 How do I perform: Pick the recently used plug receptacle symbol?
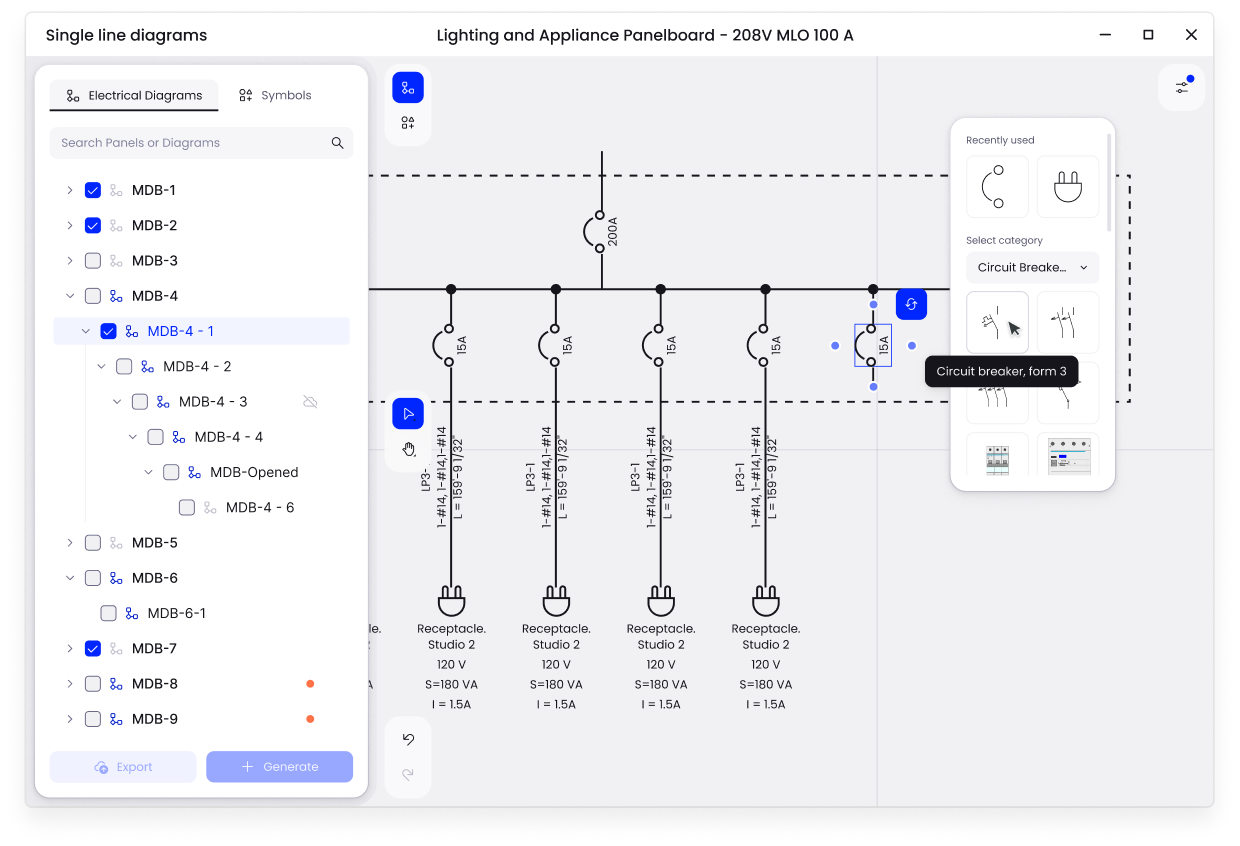point(1068,186)
